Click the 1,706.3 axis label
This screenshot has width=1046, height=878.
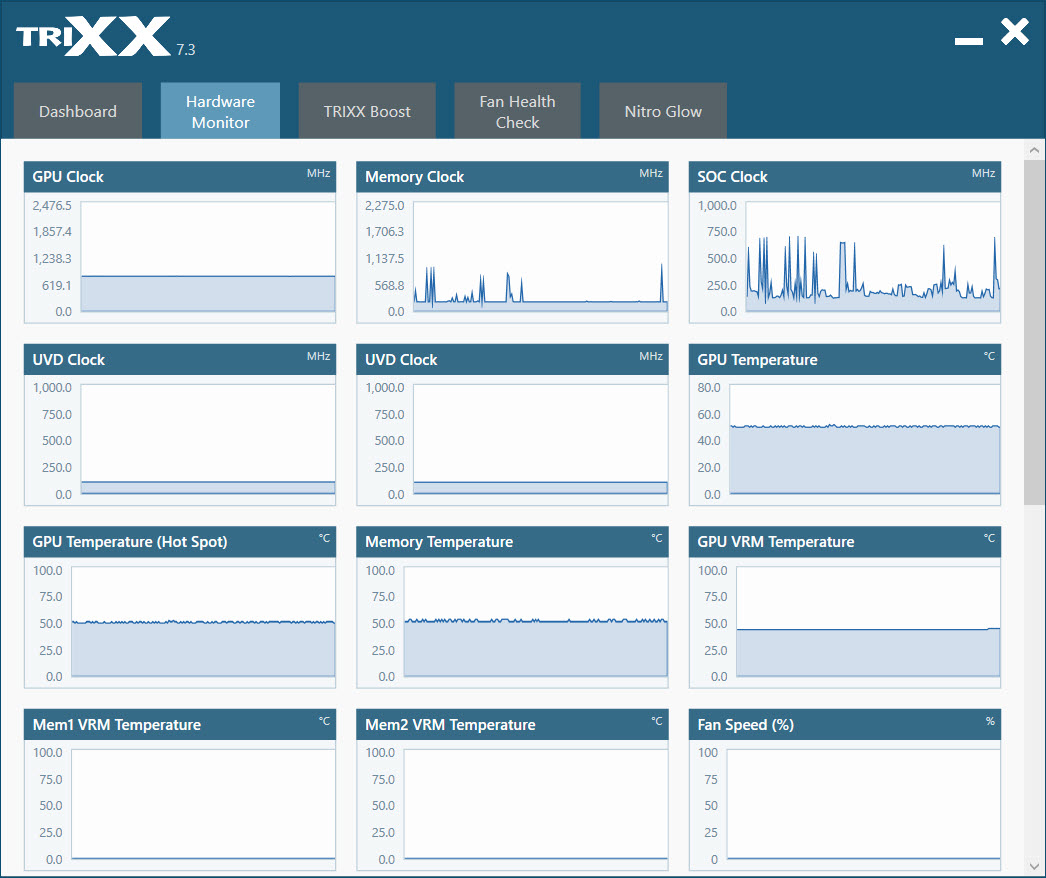point(384,232)
